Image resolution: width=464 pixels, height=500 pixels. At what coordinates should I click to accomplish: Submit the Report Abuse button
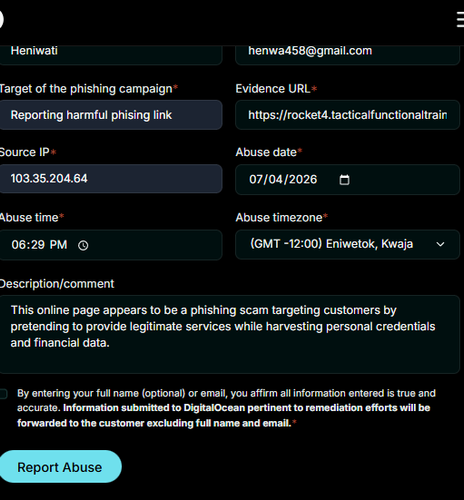point(60,467)
